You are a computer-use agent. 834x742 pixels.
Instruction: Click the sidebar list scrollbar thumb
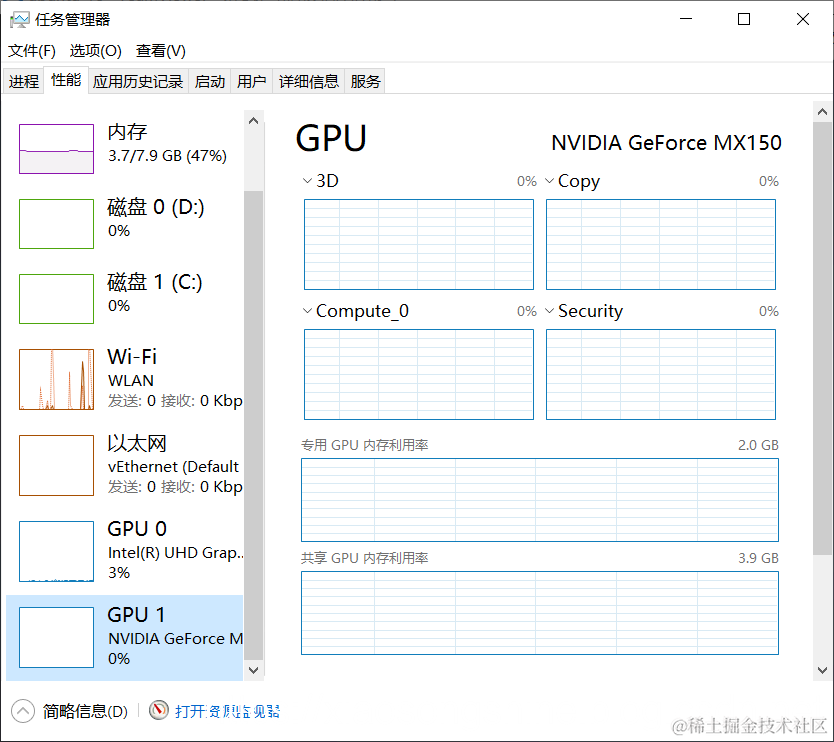[x=254, y=426]
